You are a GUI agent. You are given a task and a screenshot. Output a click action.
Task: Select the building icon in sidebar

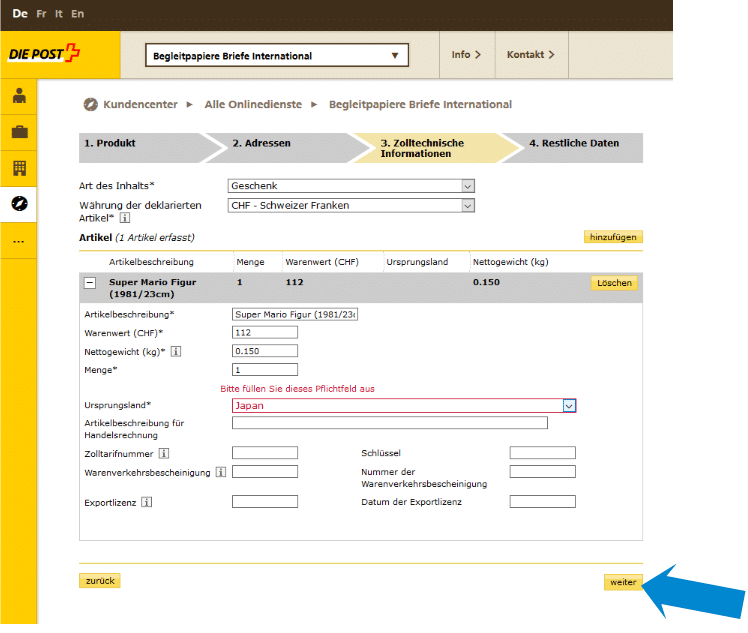pyautogui.click(x=19, y=167)
